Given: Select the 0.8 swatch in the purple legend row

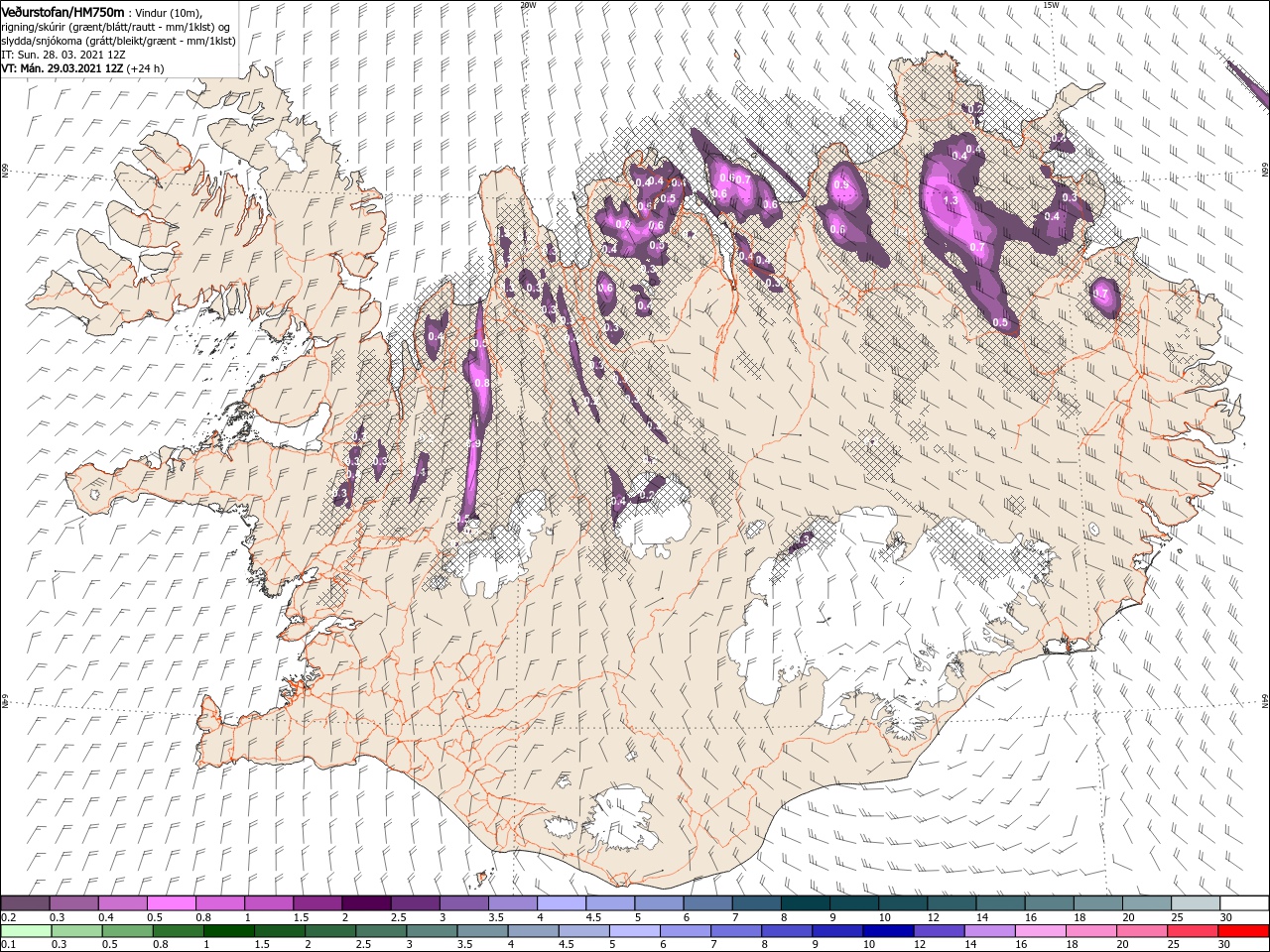Looking at the screenshot, I should [x=220, y=903].
